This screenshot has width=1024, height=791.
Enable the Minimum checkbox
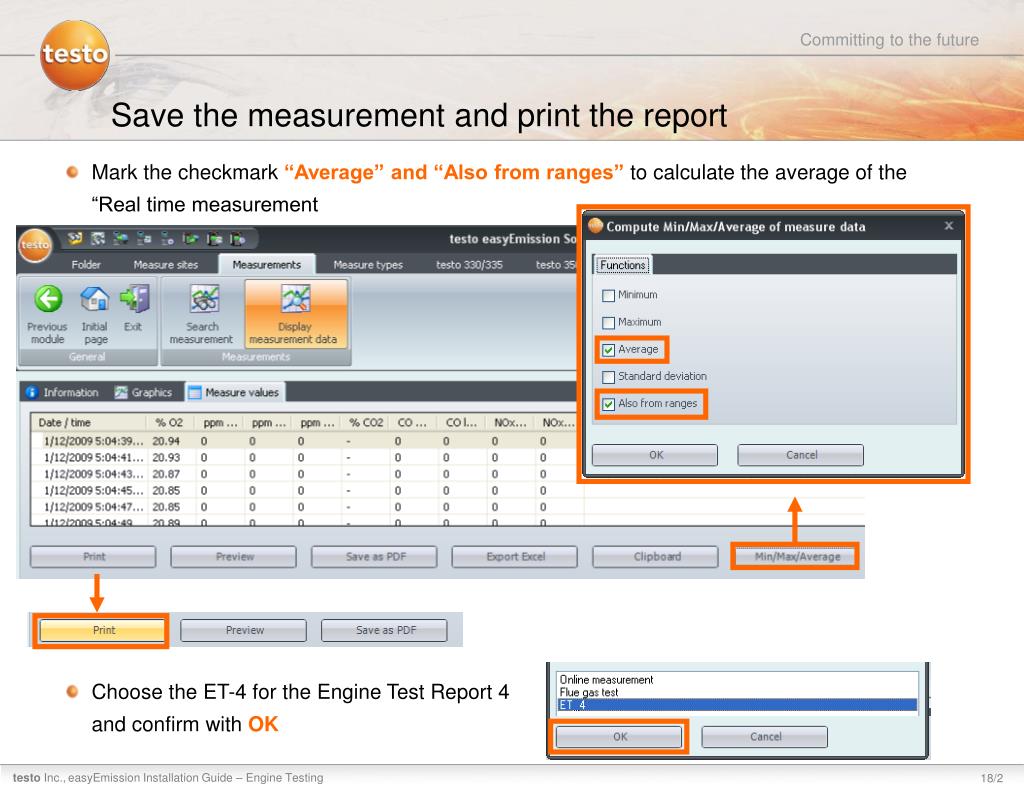(609, 295)
